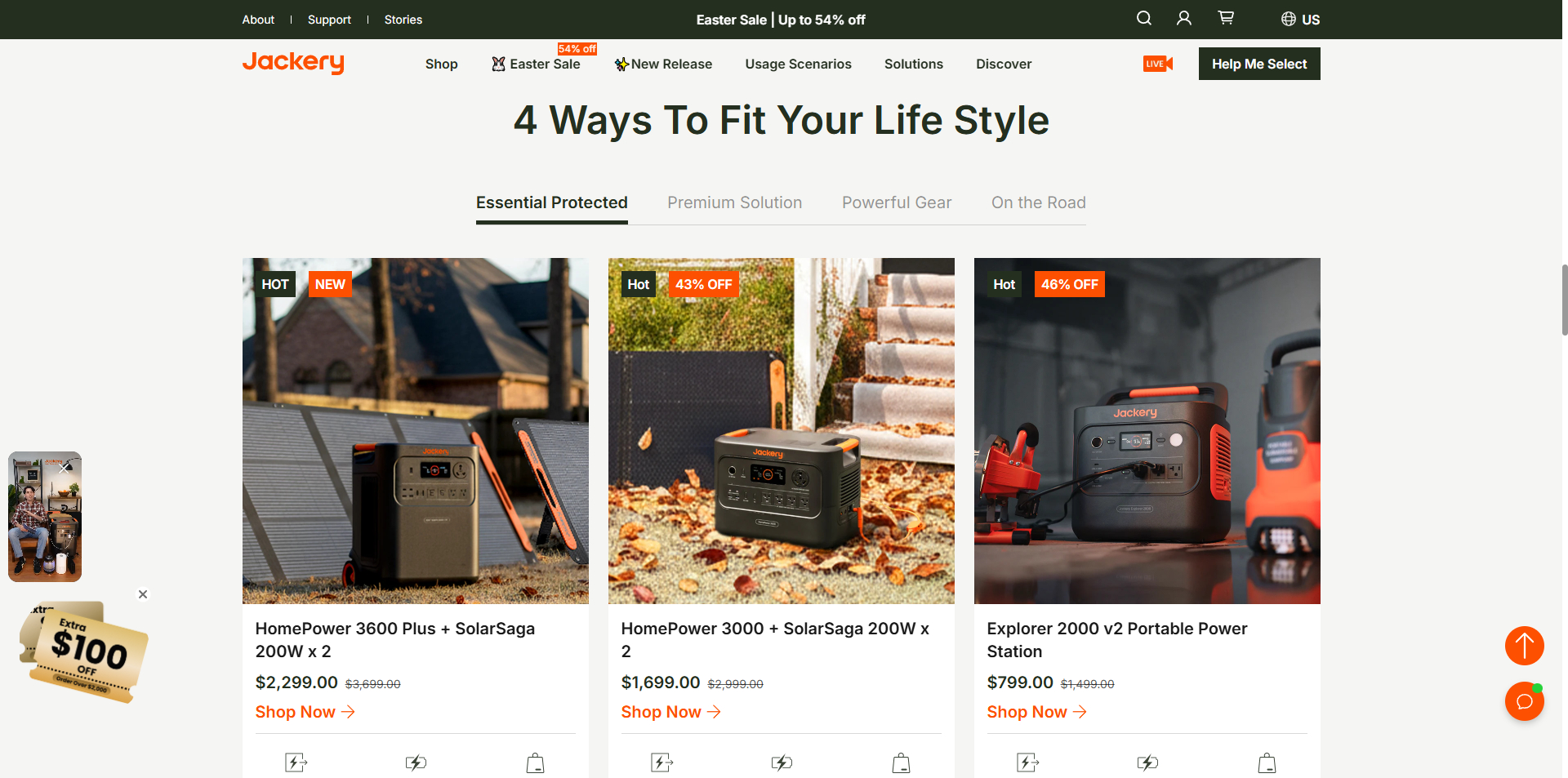1568x778 pixels.
Task: Click HomePower 3600 Plus + SolarSaga title
Action: [x=395, y=640]
